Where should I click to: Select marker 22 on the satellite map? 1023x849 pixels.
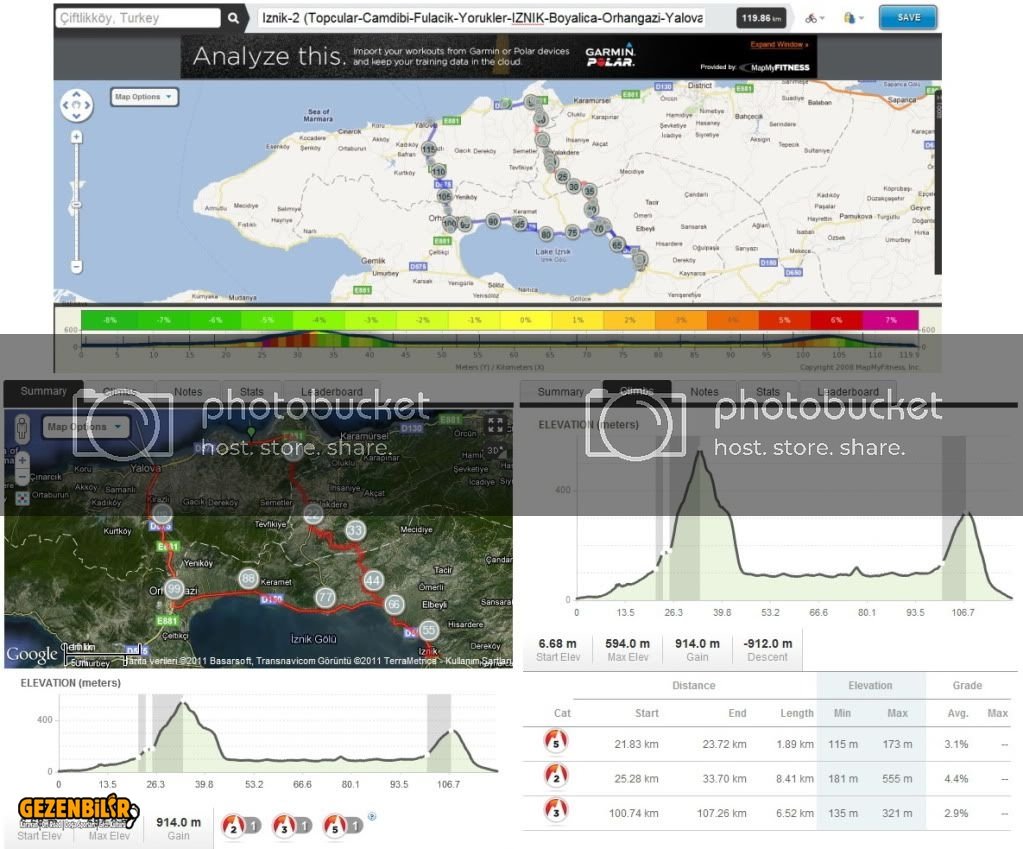click(x=313, y=514)
